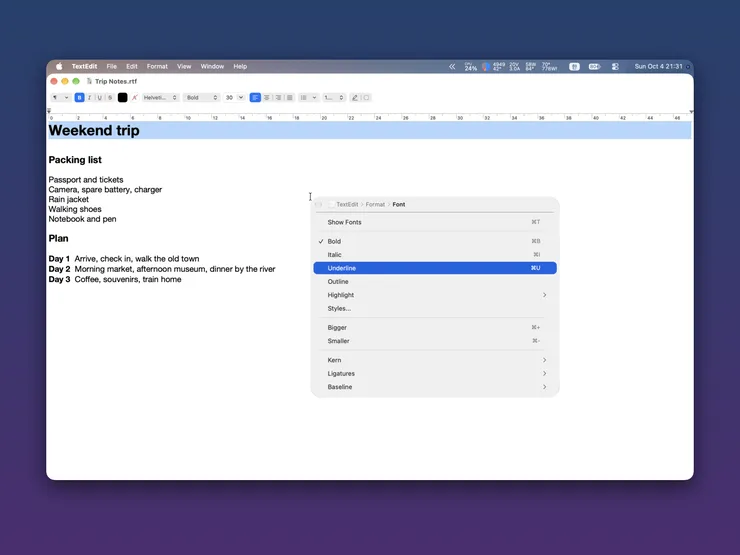The width and height of the screenshot is (740, 555).
Task: Choose Styles… in the Font menu
Action: click(x=435, y=309)
